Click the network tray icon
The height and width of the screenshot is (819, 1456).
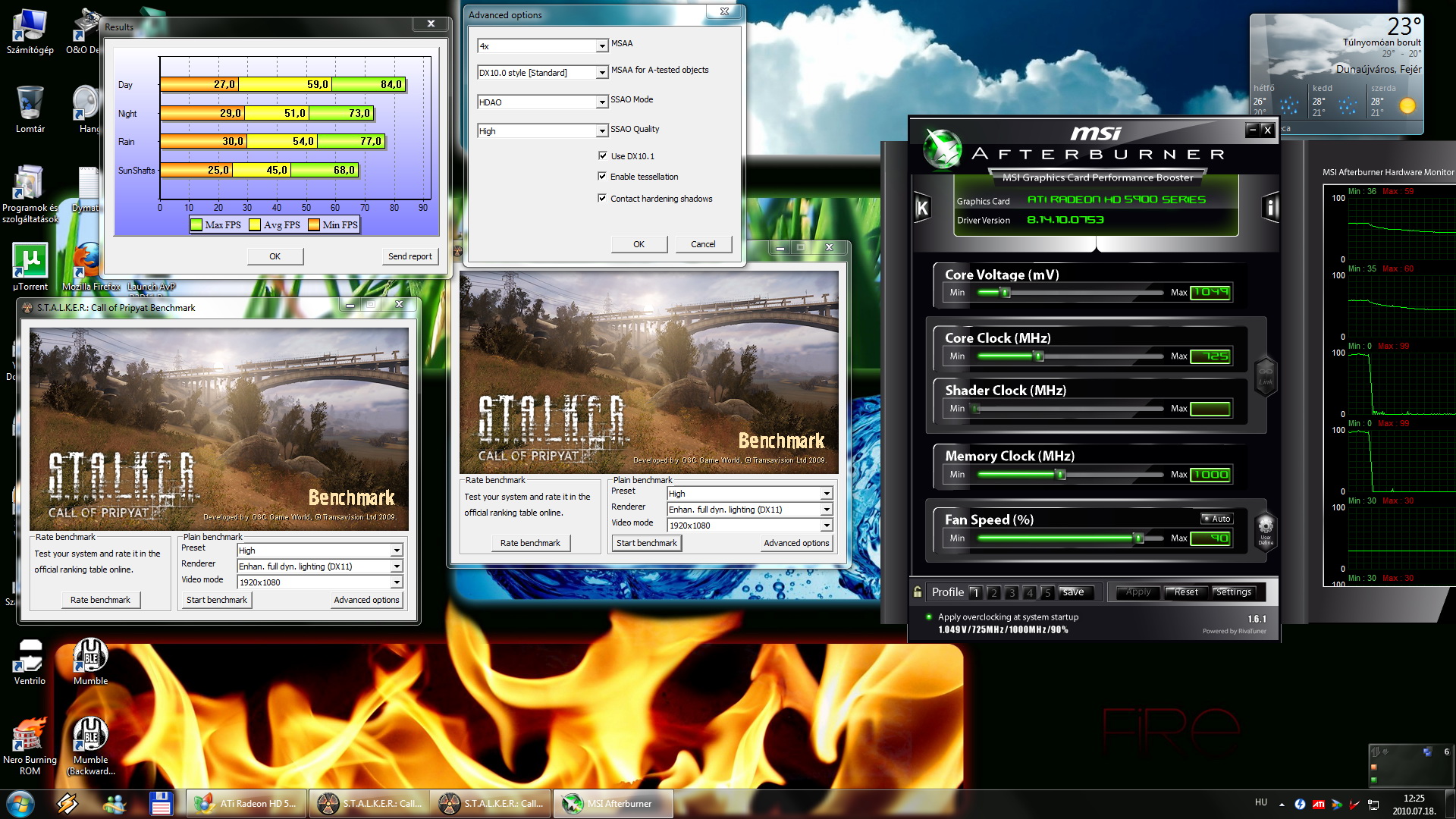1373,805
